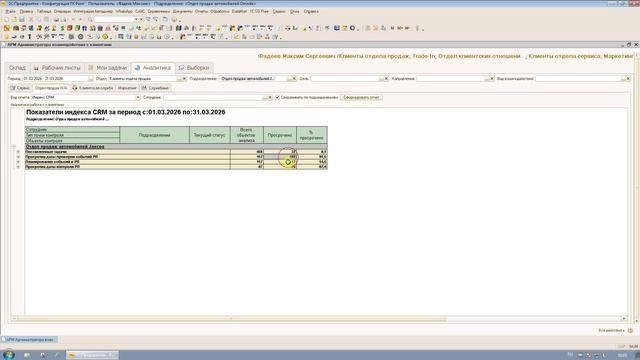Click the Сотрудник input field

(x=213, y=98)
